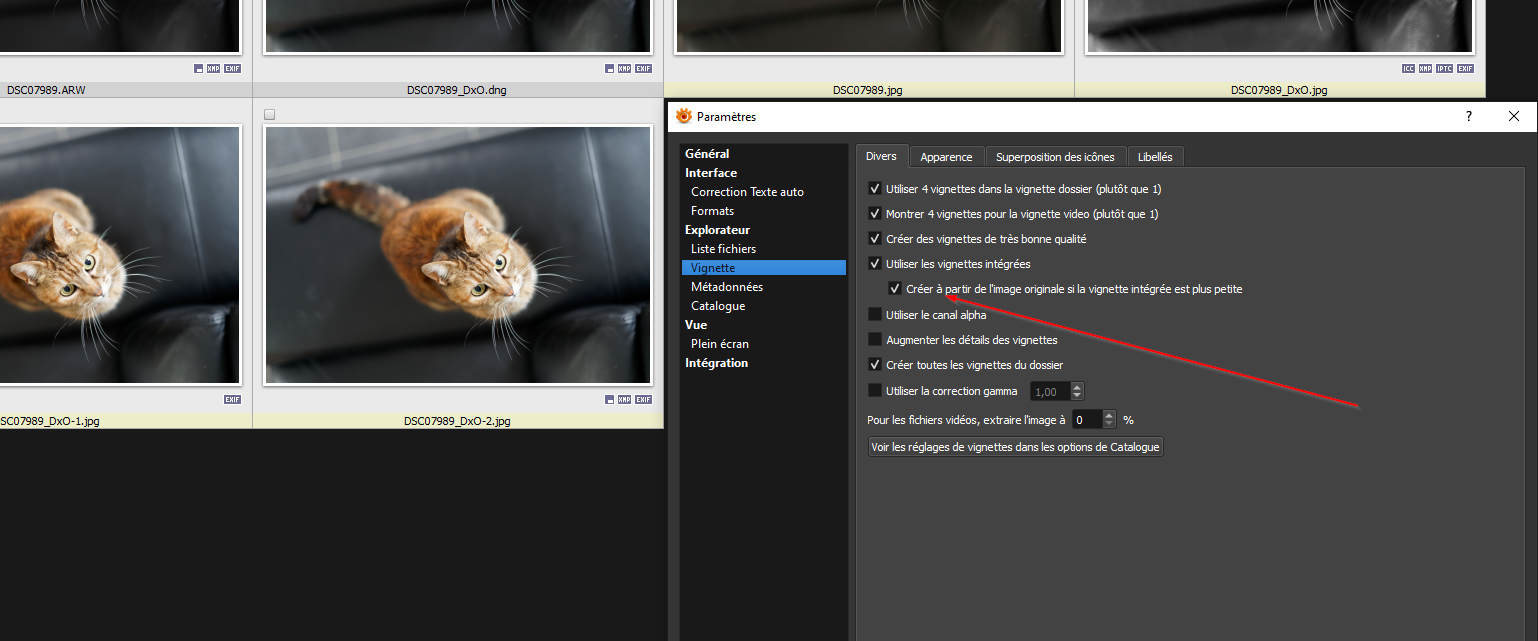The height and width of the screenshot is (641, 1538).
Task: Click the DSC07989_DxO.jpg file name label
Action: 1279,90
